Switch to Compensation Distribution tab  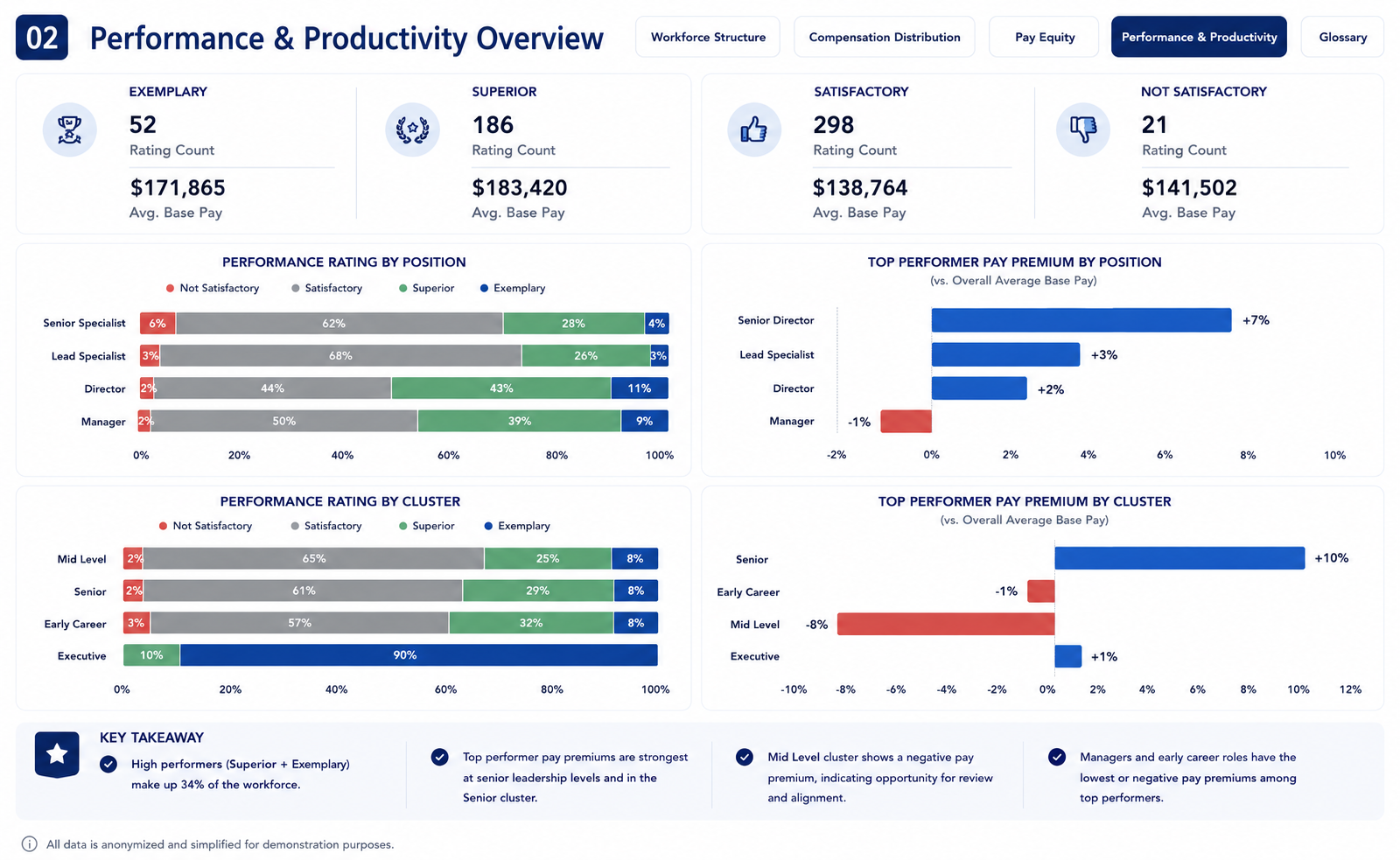(x=885, y=37)
